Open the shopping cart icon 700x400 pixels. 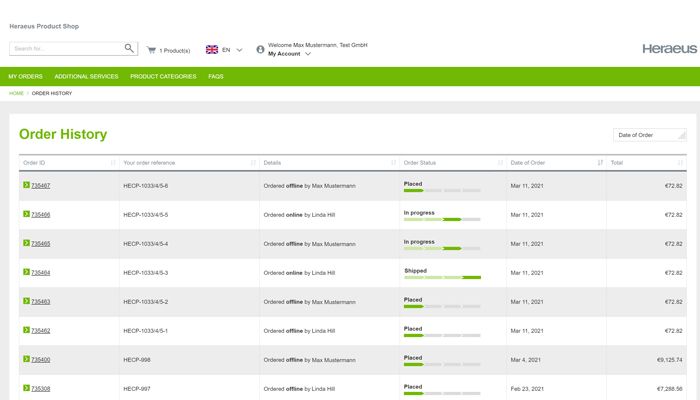pos(152,49)
